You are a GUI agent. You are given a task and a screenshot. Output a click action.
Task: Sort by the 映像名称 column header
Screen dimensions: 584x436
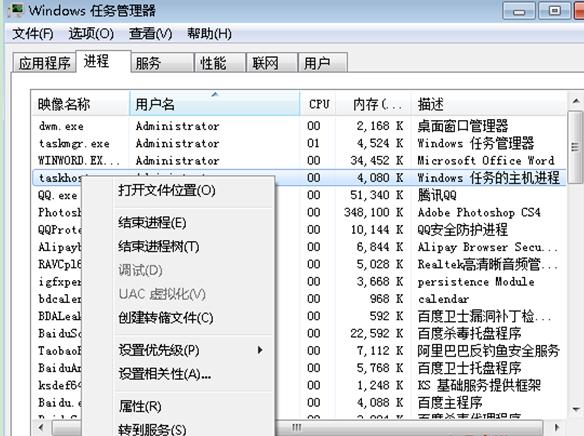click(80, 104)
